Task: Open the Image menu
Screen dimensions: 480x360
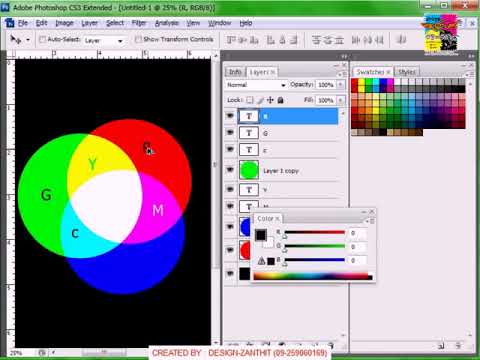Action: pos(64,23)
